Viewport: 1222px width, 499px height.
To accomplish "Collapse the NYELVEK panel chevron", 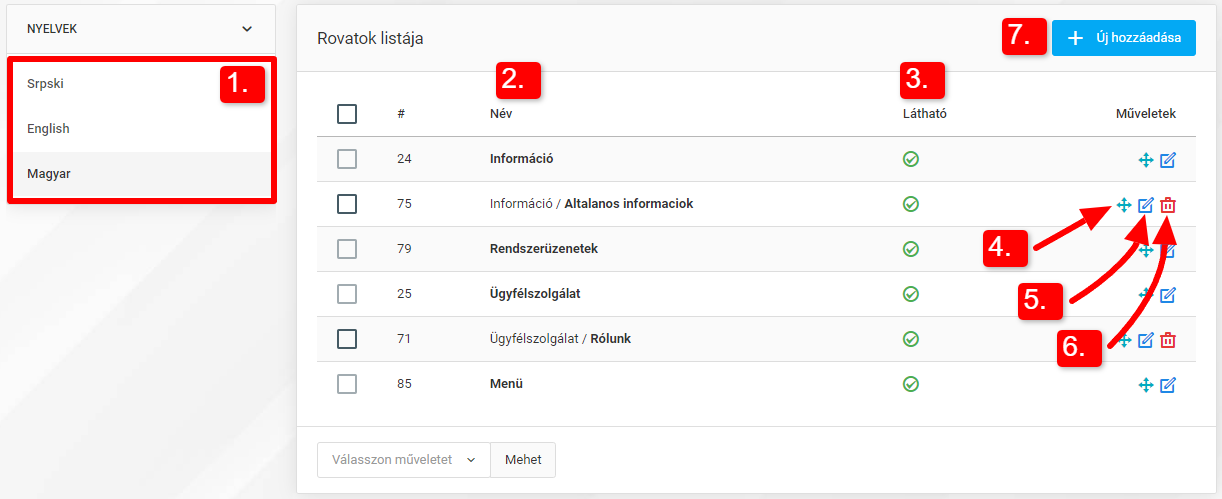I will (247, 29).
